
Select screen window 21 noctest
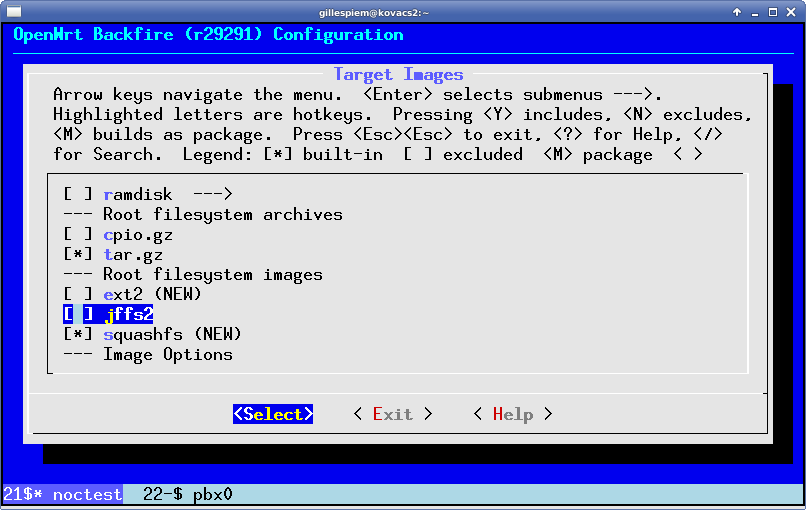pyautogui.click(x=63, y=495)
